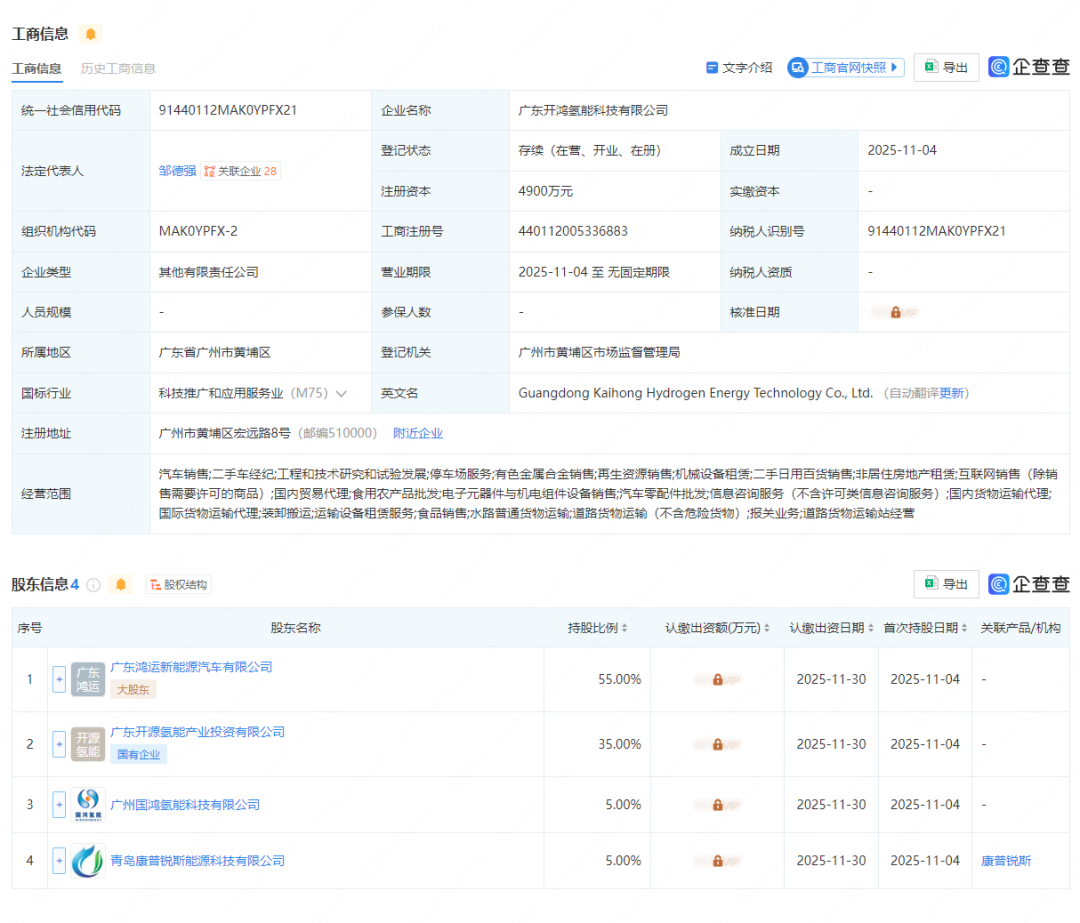This screenshot has height=923, width=1080.
Task: Select the 工商信息 tab
Action: 37,68
